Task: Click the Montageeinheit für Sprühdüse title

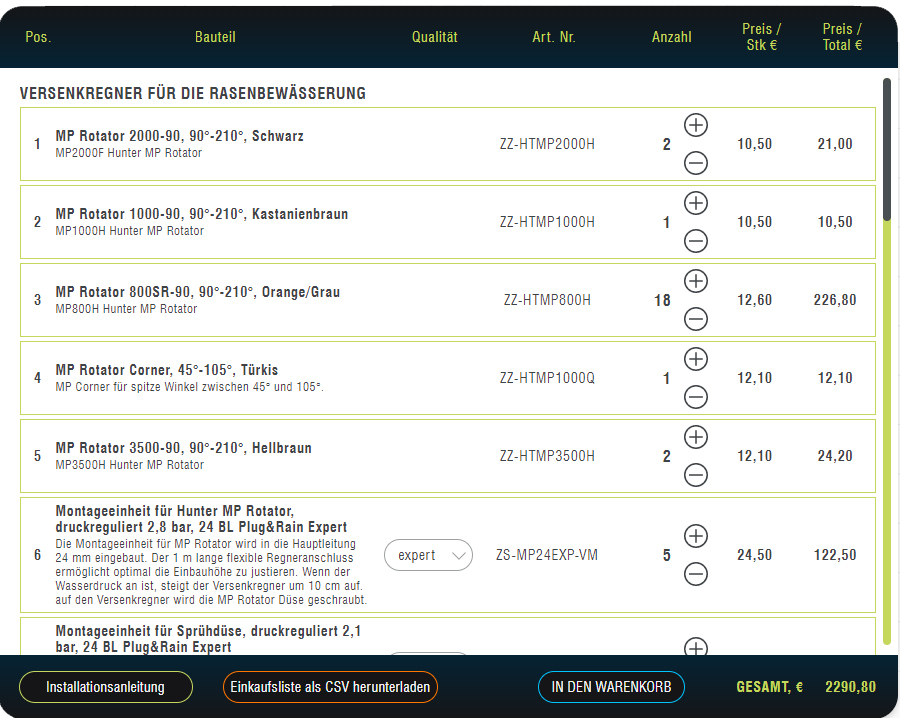Action: tap(208, 639)
